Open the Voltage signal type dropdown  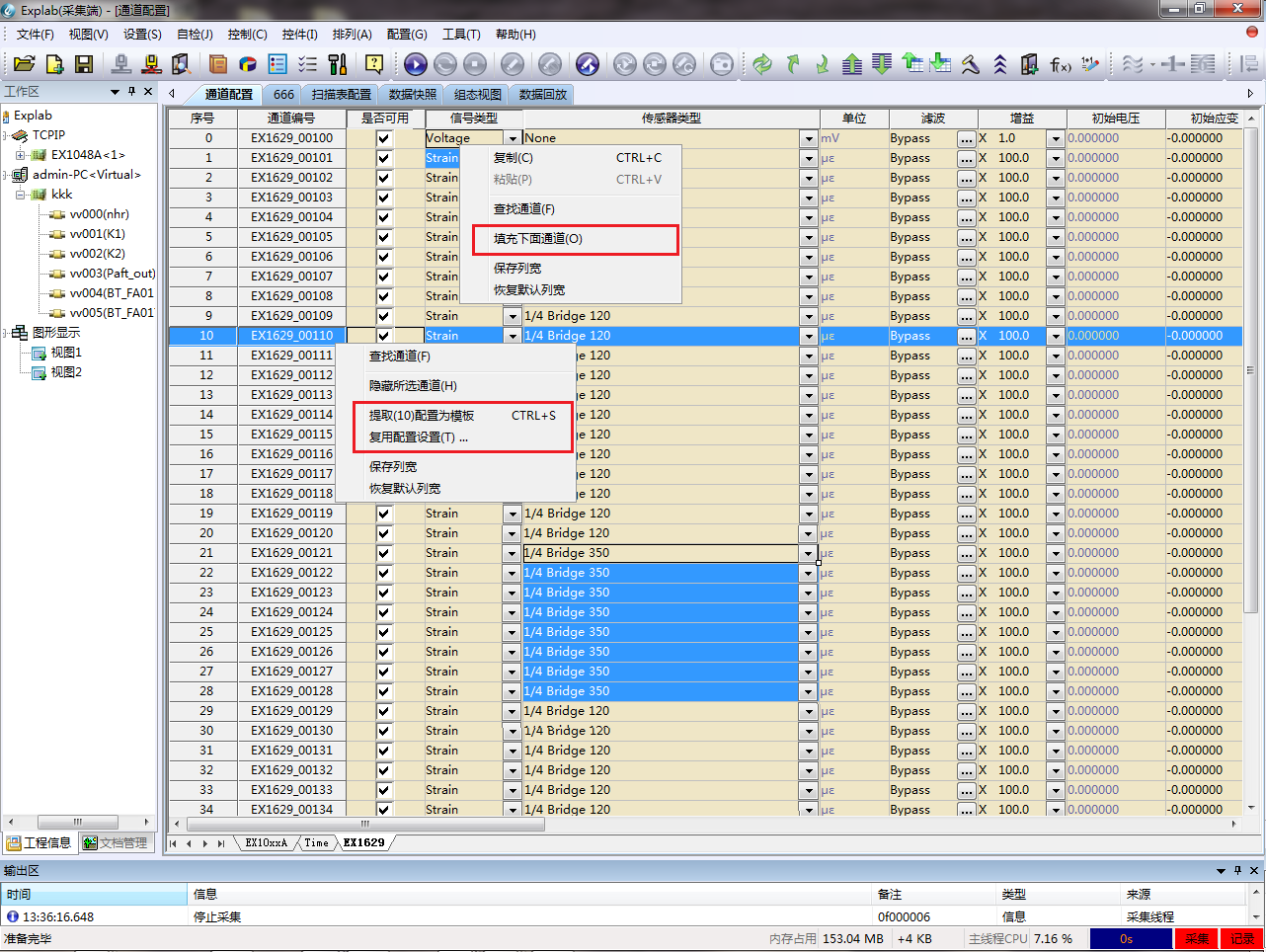point(512,138)
